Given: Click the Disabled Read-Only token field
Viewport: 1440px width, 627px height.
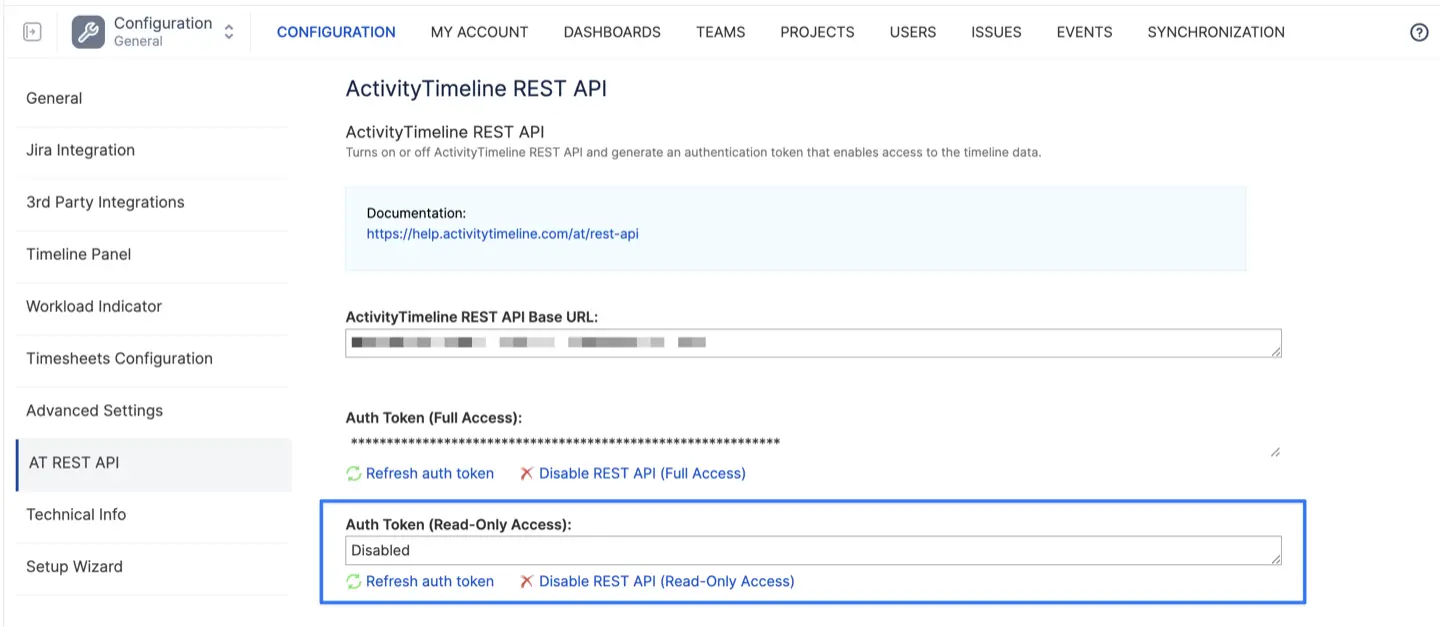Looking at the screenshot, I should [812, 550].
